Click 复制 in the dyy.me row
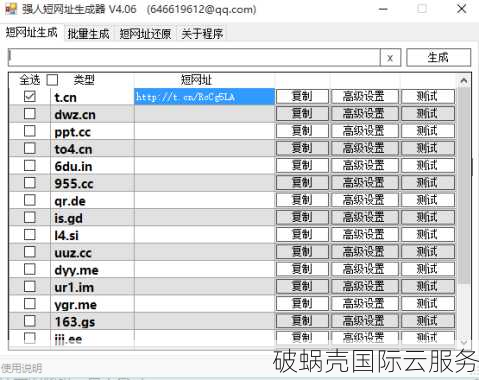This screenshot has width=479, height=380. pos(302,270)
